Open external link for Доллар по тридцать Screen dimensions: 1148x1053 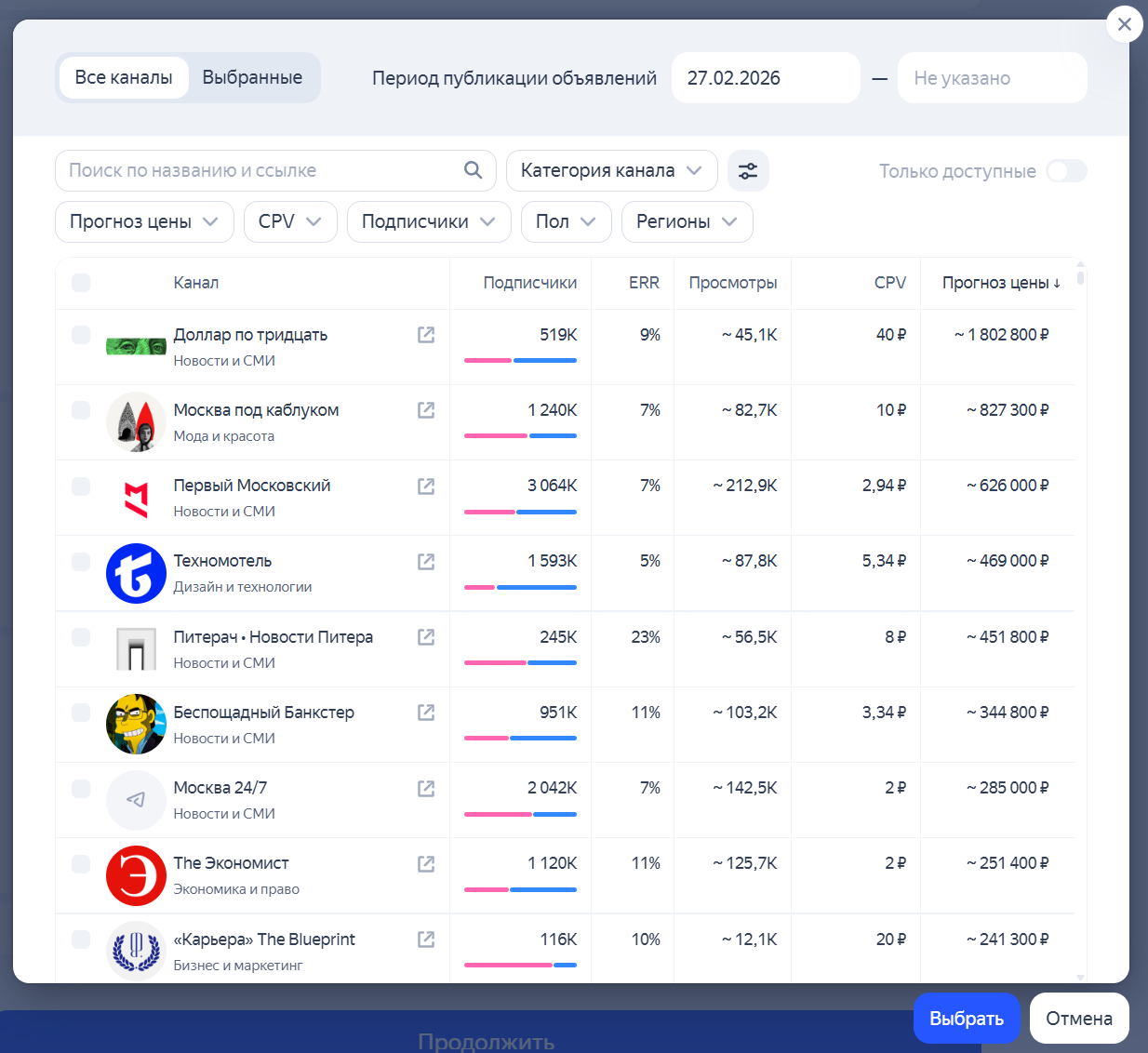[426, 334]
